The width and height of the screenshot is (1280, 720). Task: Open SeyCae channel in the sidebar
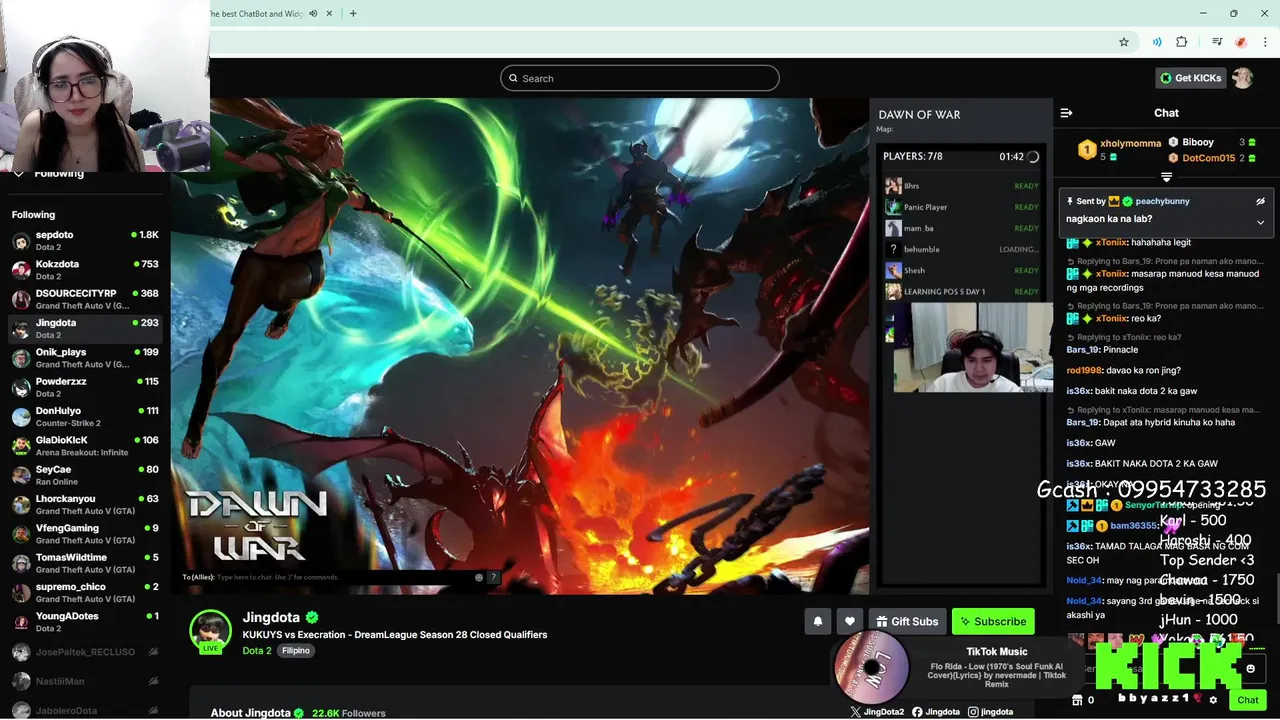pyautogui.click(x=86, y=475)
